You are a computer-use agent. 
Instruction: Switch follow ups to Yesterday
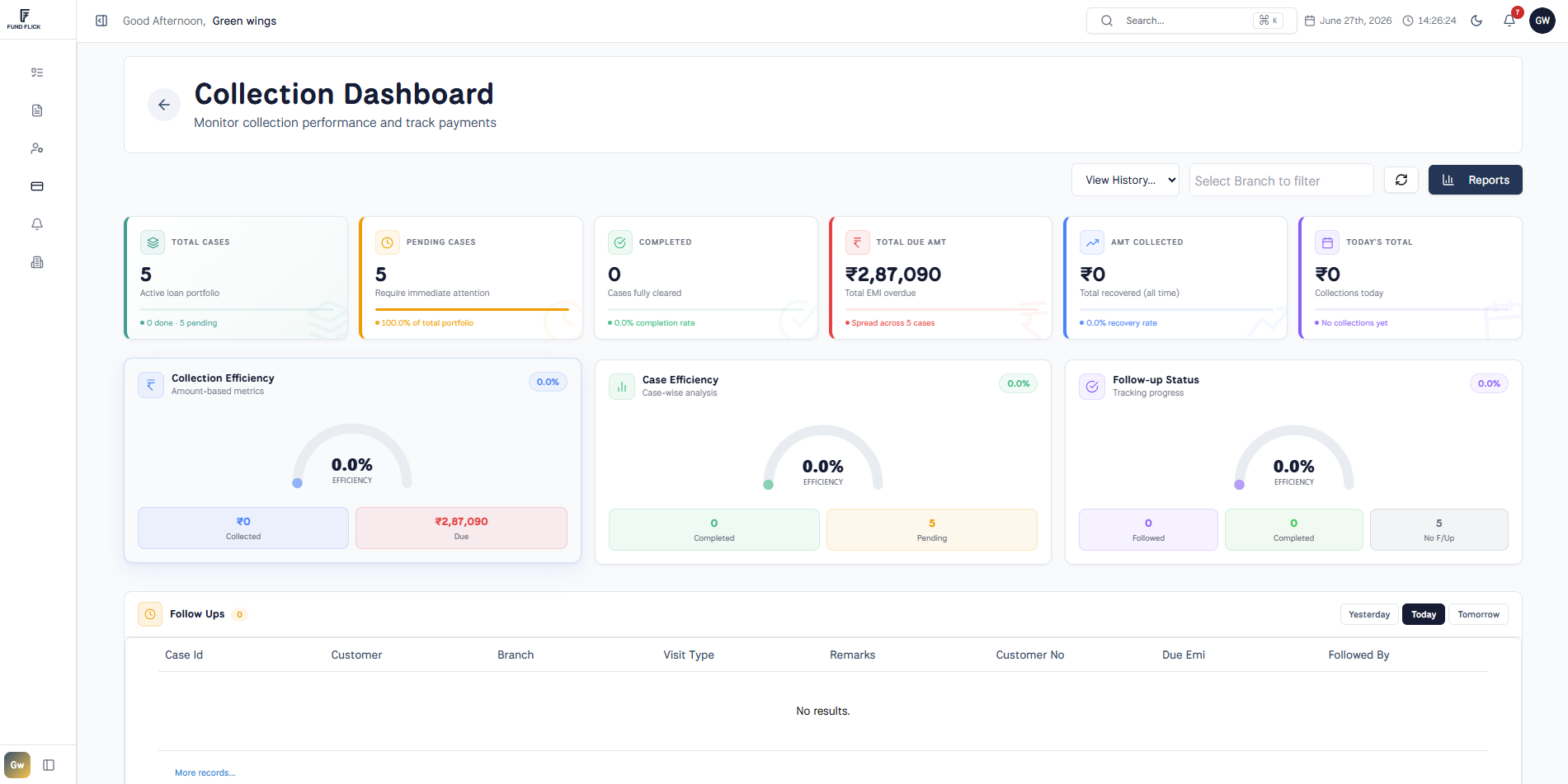[x=1369, y=614]
